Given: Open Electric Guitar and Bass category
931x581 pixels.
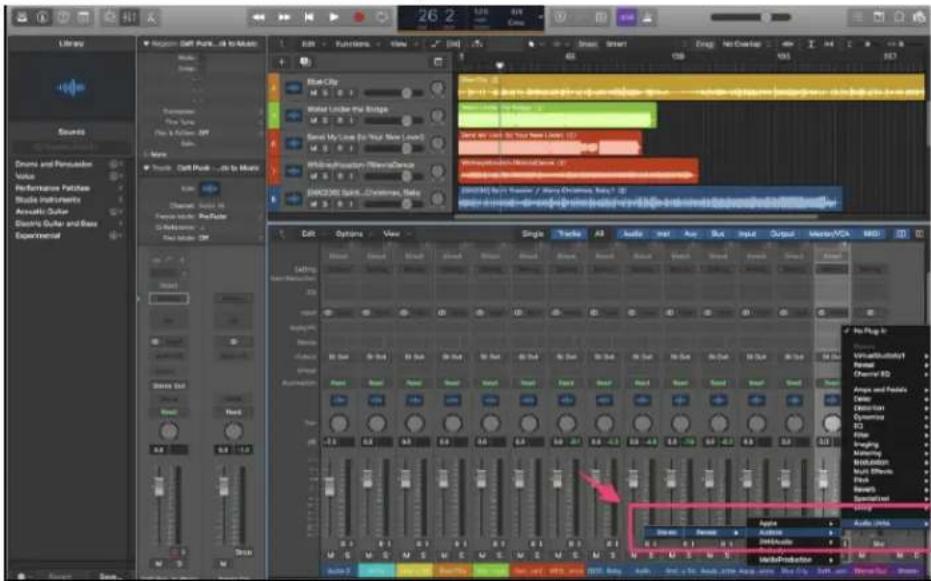Looking at the screenshot, I should click(x=56, y=223).
